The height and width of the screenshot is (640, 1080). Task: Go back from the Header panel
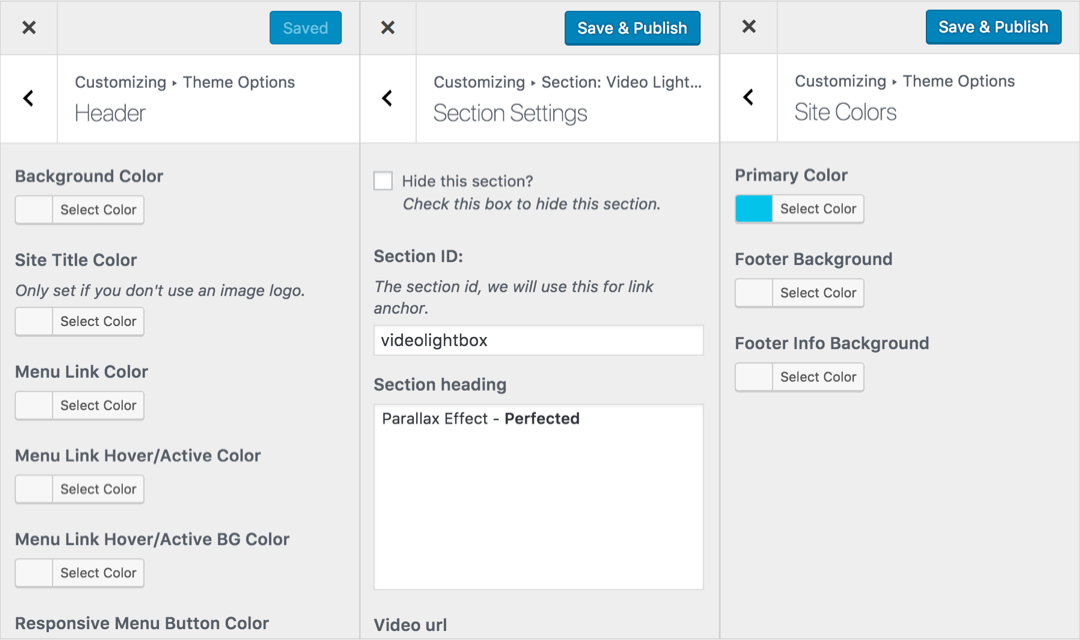[x=28, y=99]
